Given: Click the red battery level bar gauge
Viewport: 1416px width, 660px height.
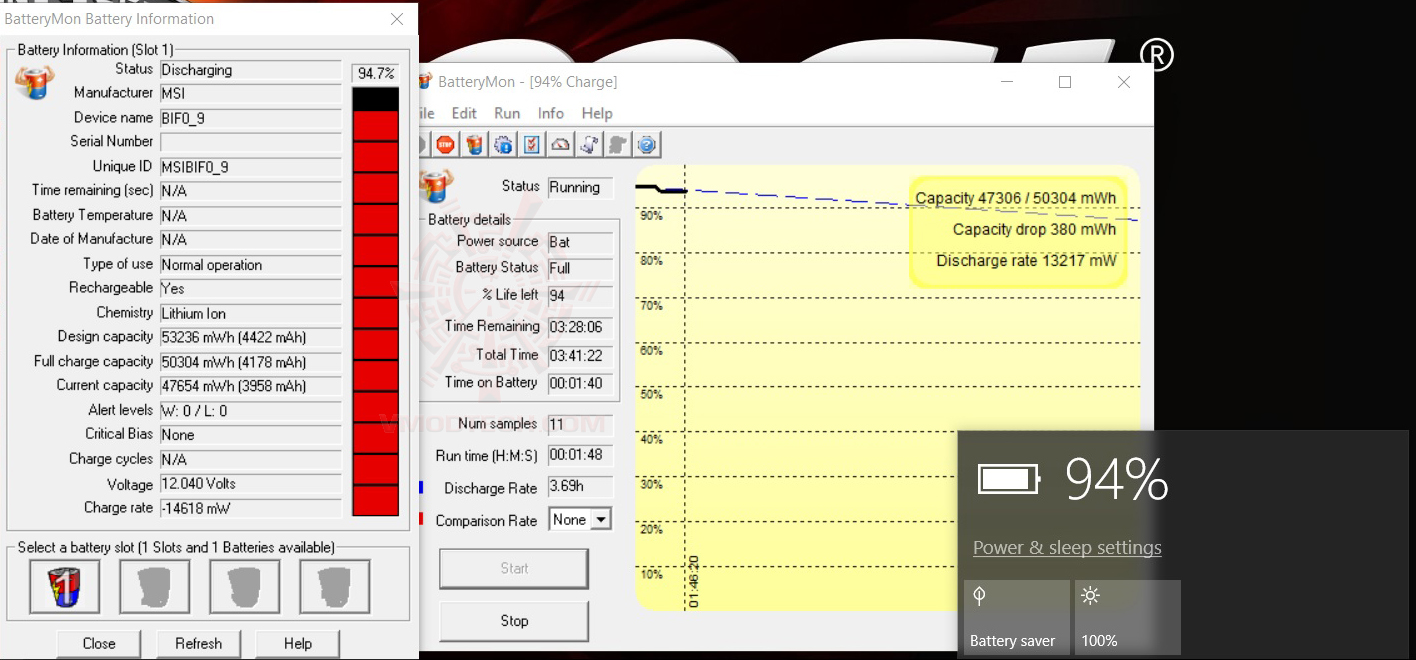Looking at the screenshot, I should [x=376, y=301].
